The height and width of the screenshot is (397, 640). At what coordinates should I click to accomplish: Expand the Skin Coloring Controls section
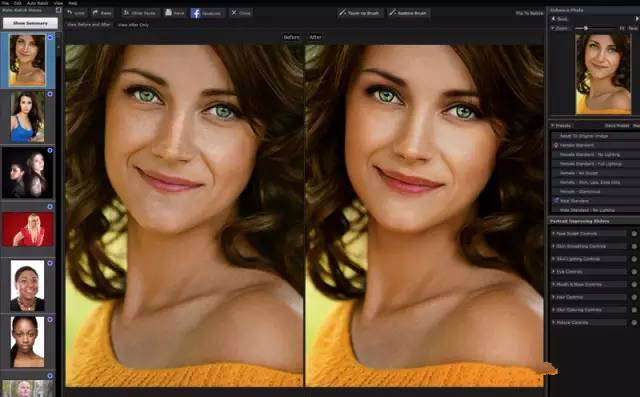[589, 310]
